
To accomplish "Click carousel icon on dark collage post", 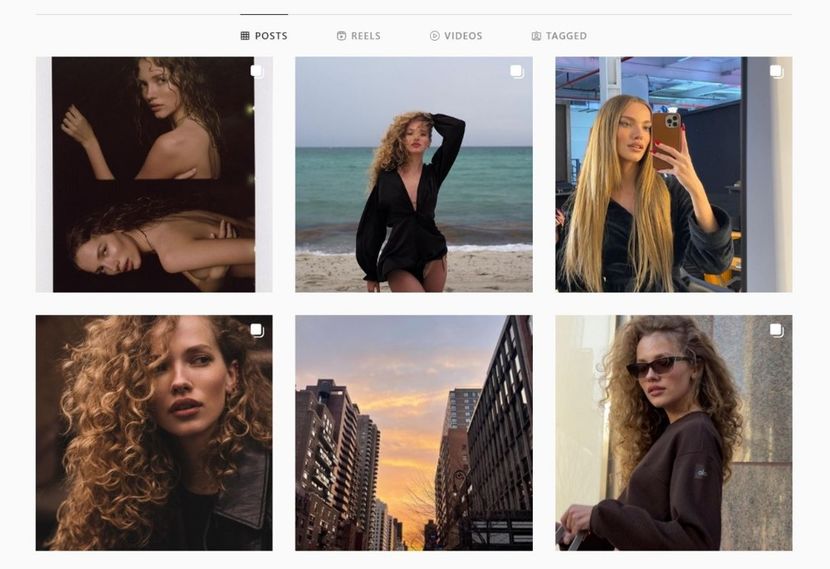I will pyautogui.click(x=256, y=71).
